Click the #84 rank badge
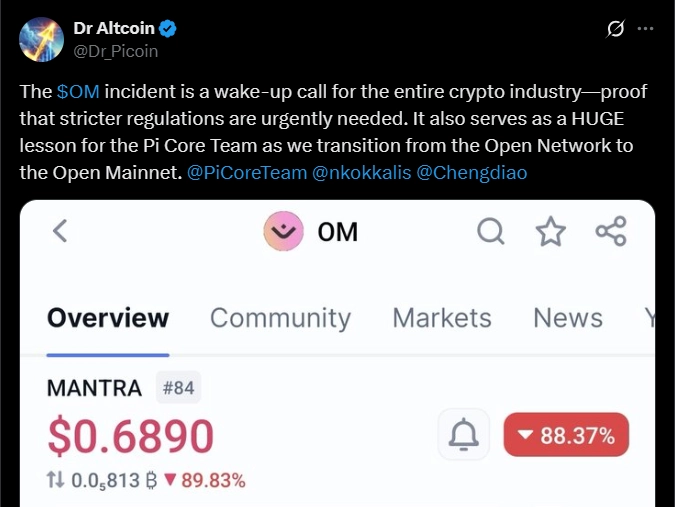 [x=178, y=387]
